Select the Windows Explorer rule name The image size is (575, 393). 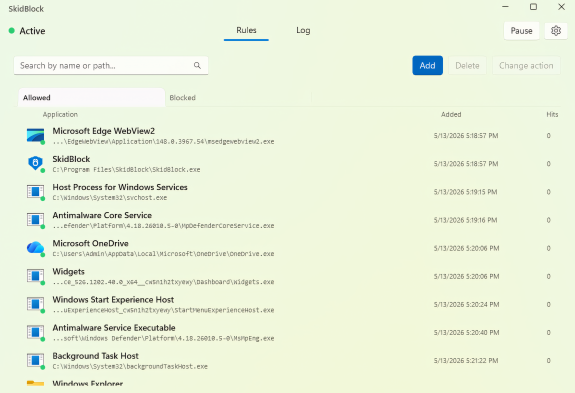coord(88,383)
